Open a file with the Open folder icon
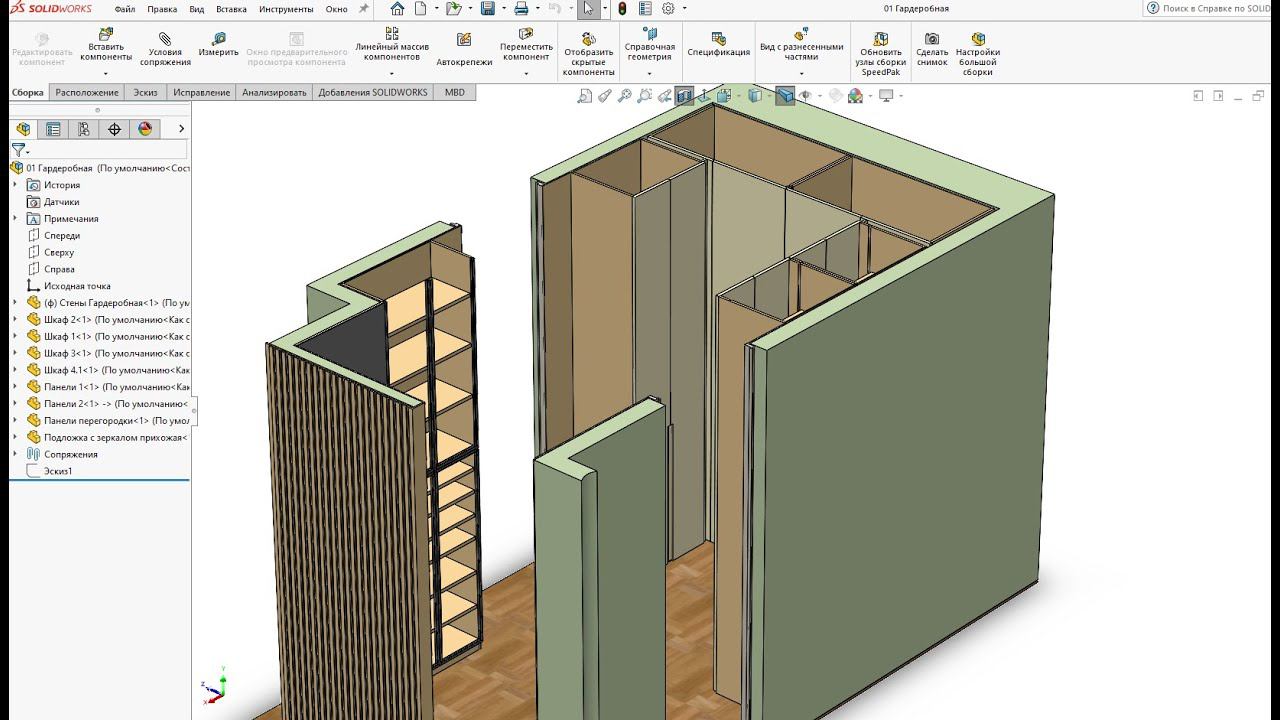 (454, 9)
